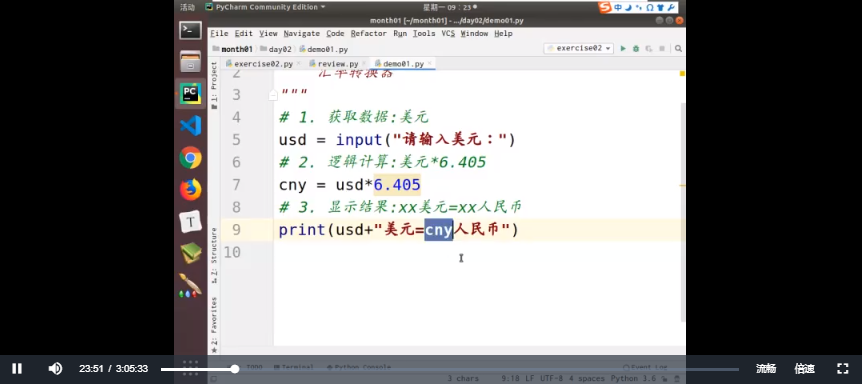
Task: Switch to the review.py tab
Action: coord(334,64)
